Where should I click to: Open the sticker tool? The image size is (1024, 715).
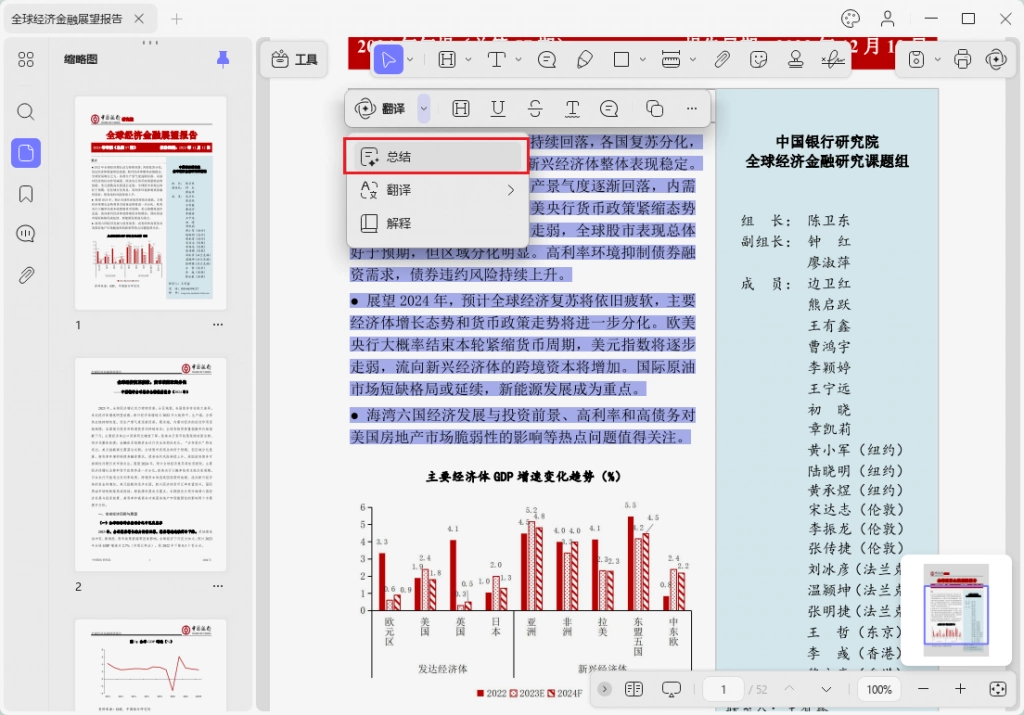click(758, 60)
